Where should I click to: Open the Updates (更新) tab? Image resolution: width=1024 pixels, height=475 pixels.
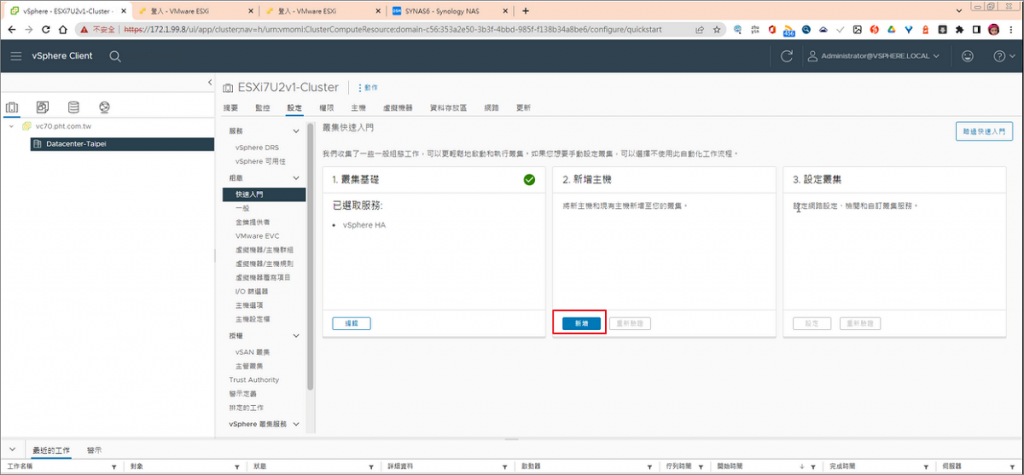523,108
